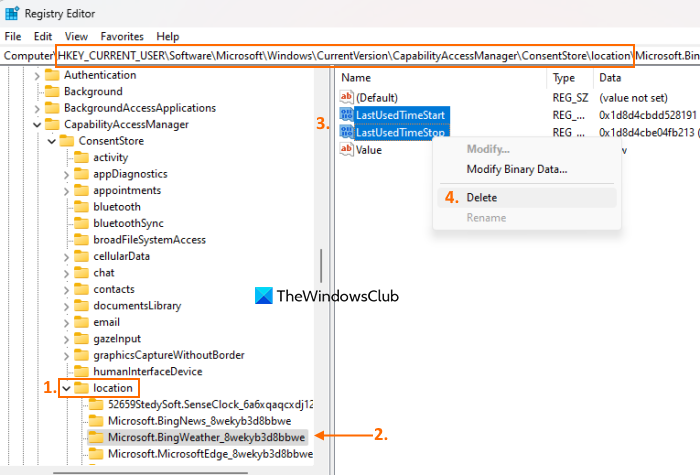Select the Microsoft.BingNews_8wekyb3d8bbwe key
The height and width of the screenshot is (475, 700).
pos(200,421)
